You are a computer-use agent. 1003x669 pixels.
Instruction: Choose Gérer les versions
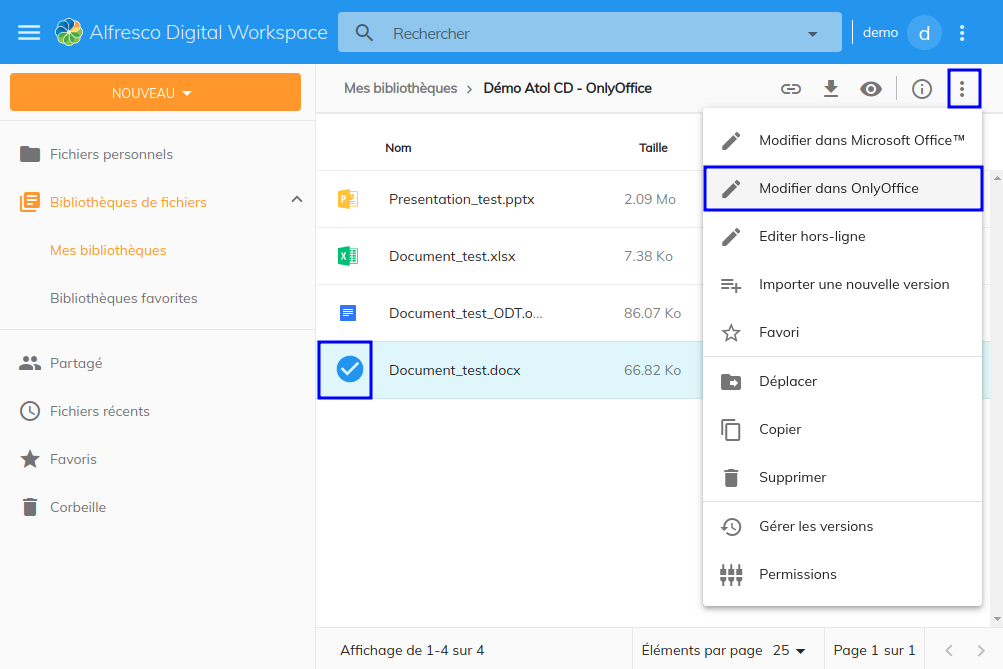tap(842, 526)
